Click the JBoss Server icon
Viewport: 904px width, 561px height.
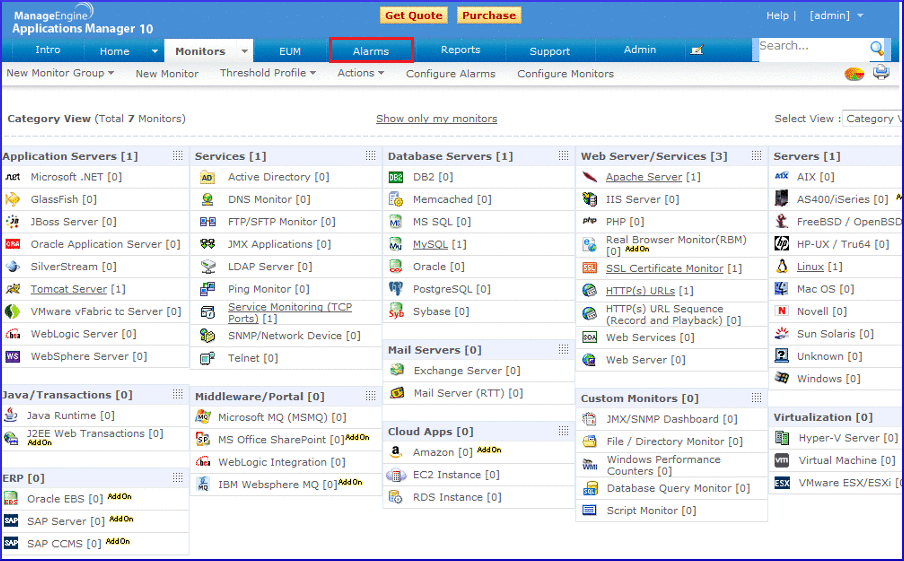(x=13, y=221)
